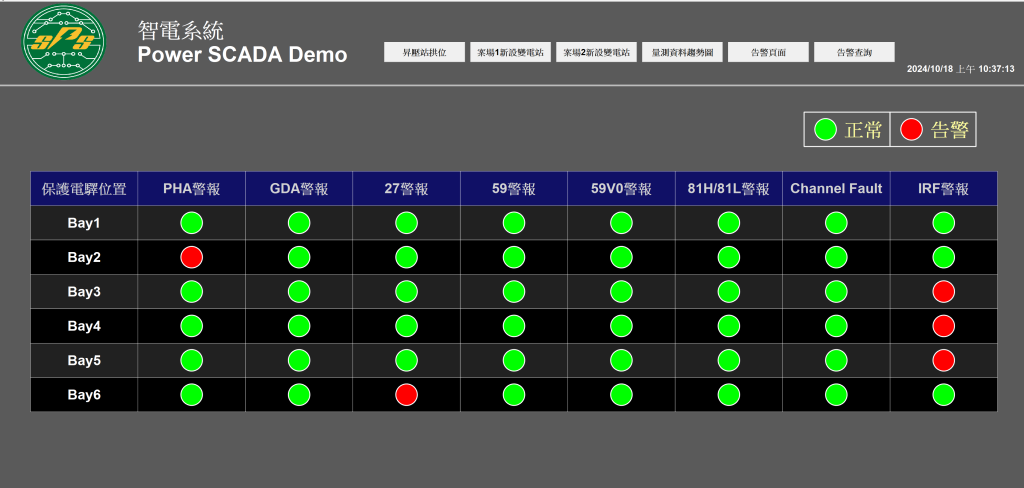Click the SPS circuit-board logo
This screenshot has width=1024, height=488.
click(63, 41)
